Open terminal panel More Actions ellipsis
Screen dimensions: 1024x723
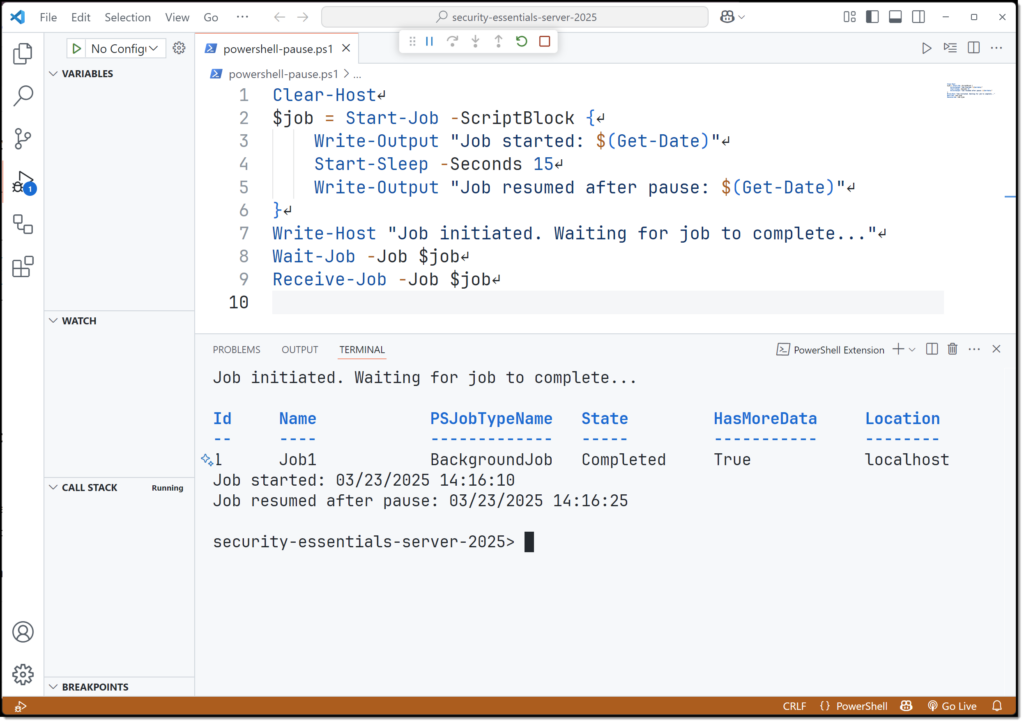[x=974, y=349]
